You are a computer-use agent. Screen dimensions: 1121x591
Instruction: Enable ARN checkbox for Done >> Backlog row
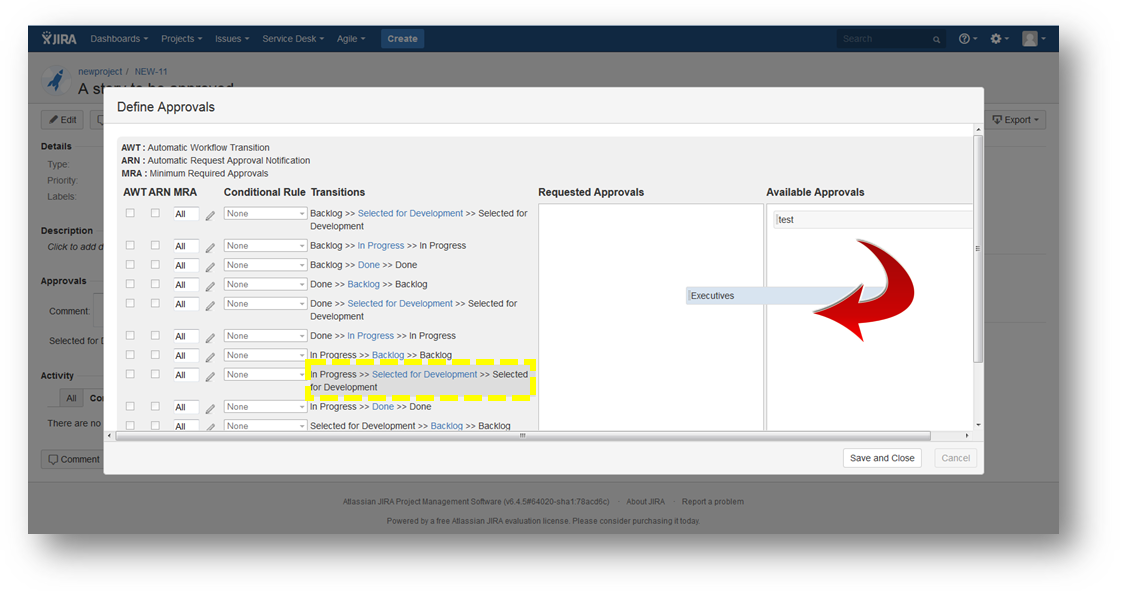coord(155,284)
